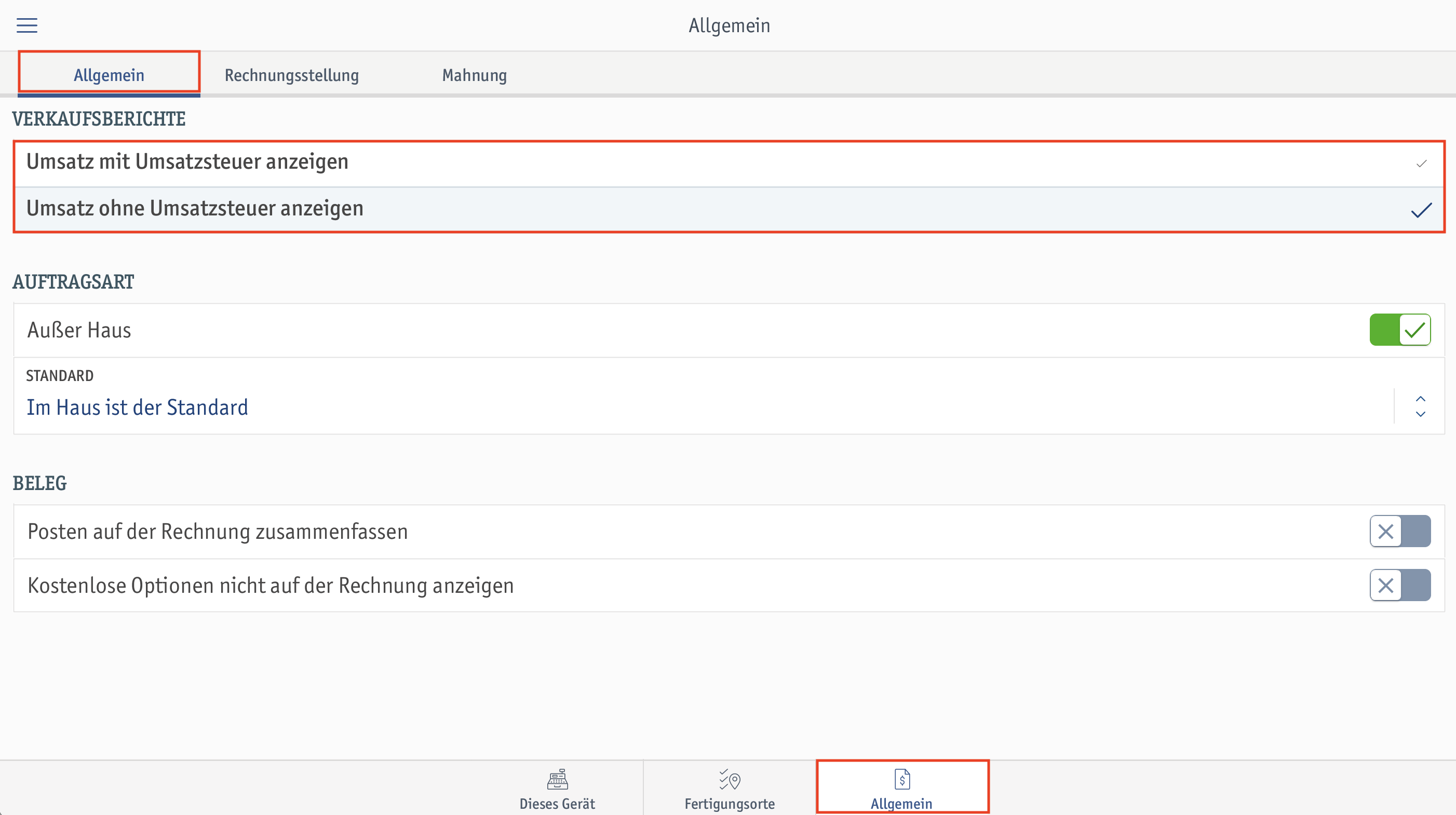Switch to the Mahnung tab

point(474,75)
